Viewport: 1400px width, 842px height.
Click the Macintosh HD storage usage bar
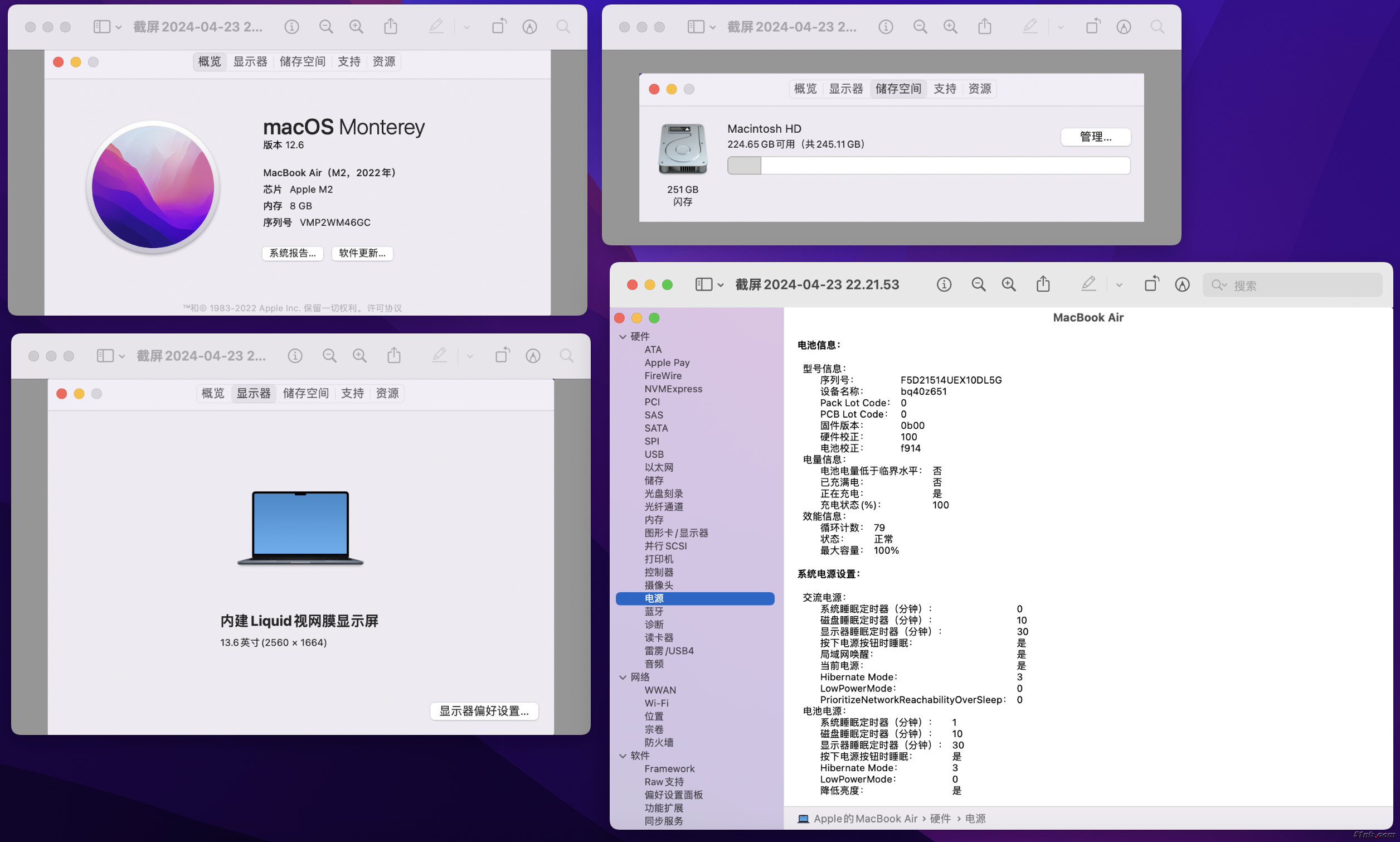pos(929,166)
